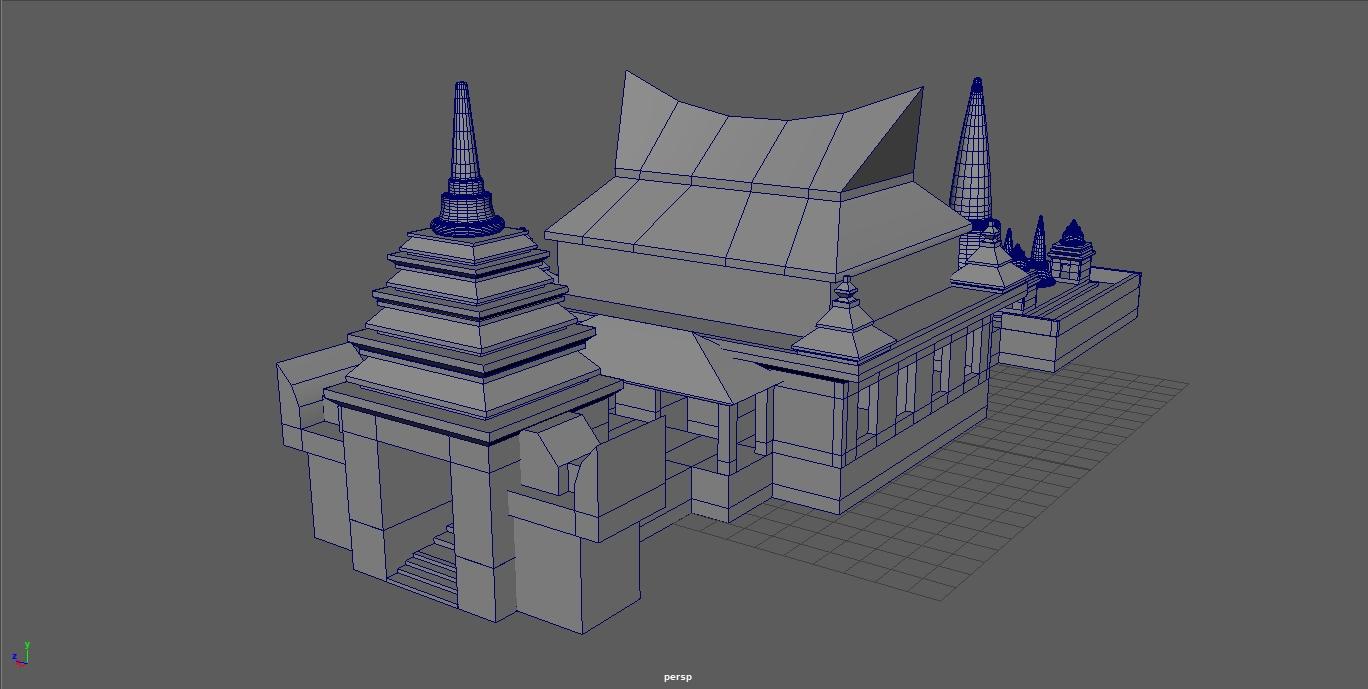Screen dimensions: 1368x689
Task: Click the XYZ axis orientation gizmo
Action: click(20, 655)
